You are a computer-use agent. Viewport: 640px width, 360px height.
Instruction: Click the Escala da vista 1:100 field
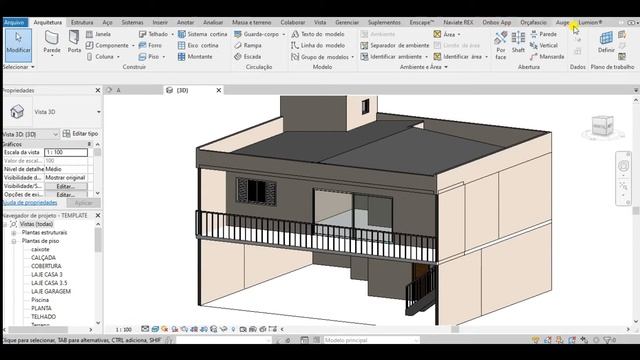66,152
